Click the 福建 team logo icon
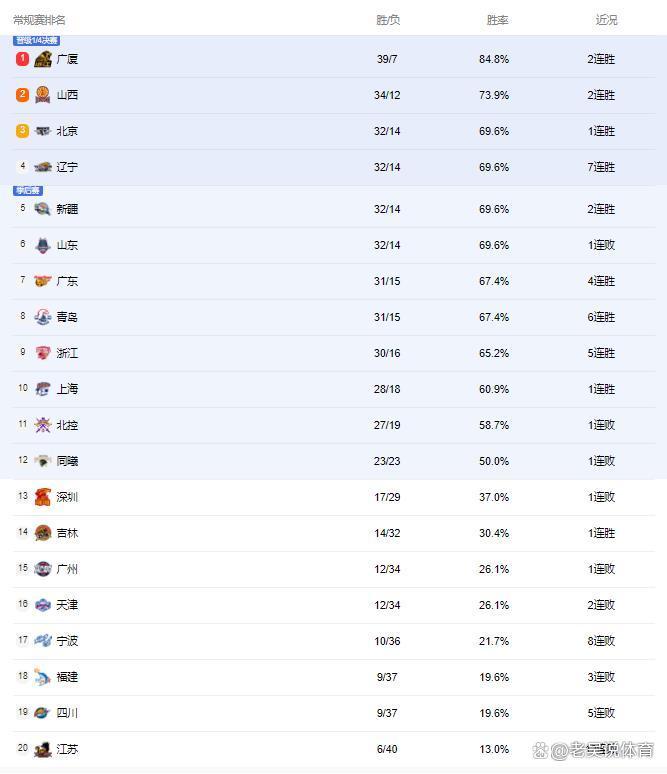The width and height of the screenshot is (667, 774). click(x=43, y=677)
